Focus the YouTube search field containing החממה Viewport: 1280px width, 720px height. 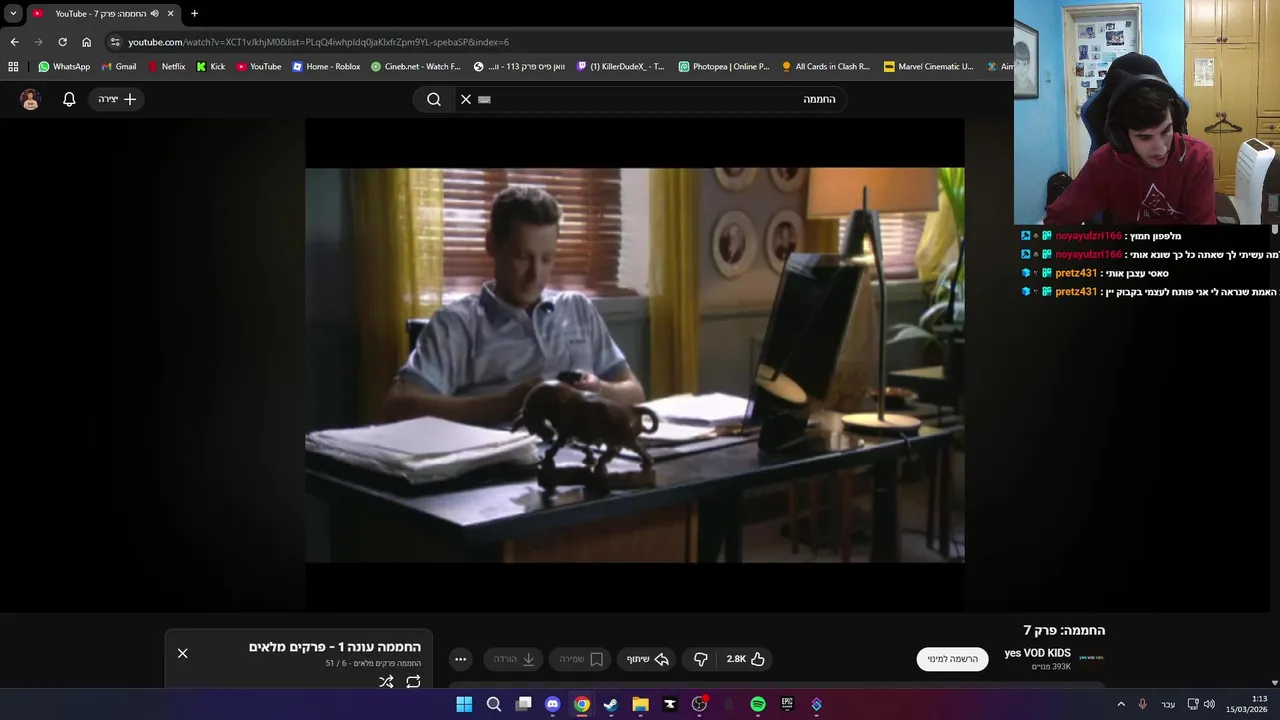(650, 99)
